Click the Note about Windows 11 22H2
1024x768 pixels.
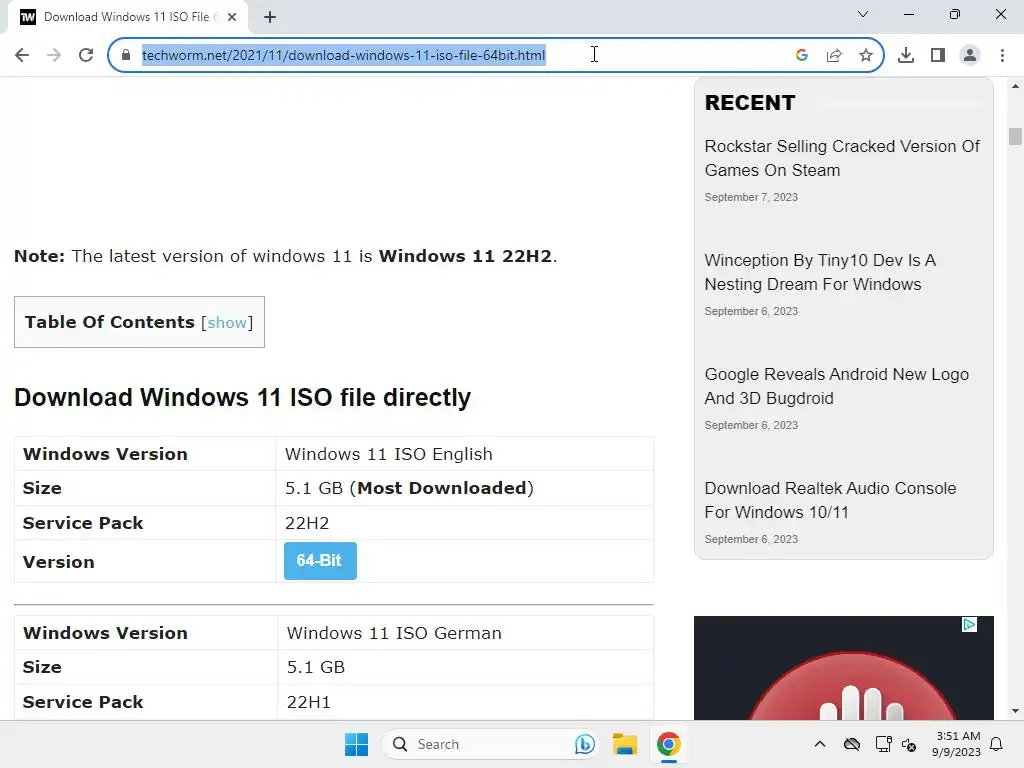point(285,256)
